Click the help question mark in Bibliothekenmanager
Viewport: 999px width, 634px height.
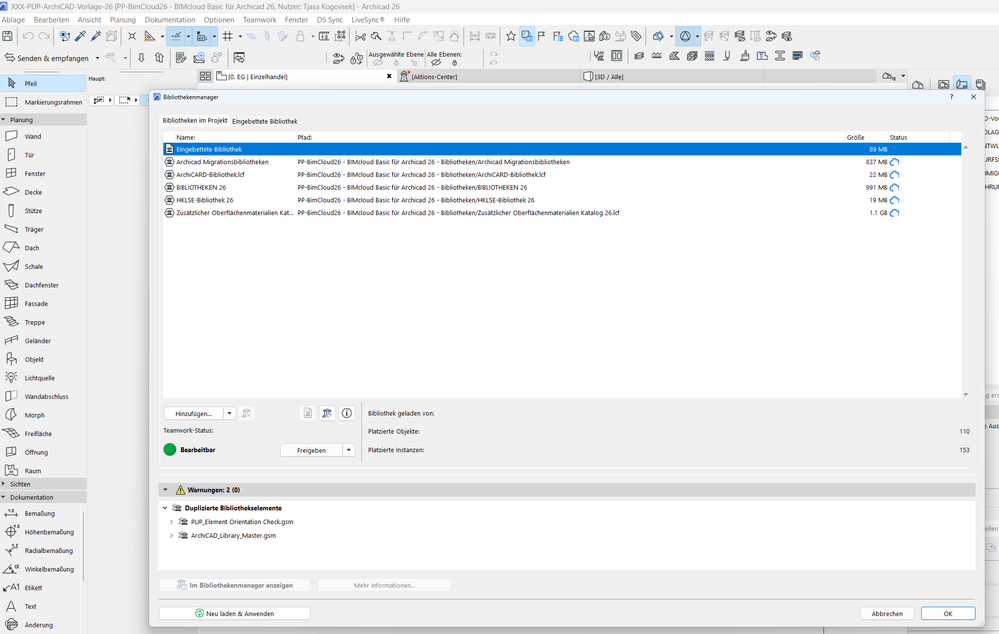(951, 97)
